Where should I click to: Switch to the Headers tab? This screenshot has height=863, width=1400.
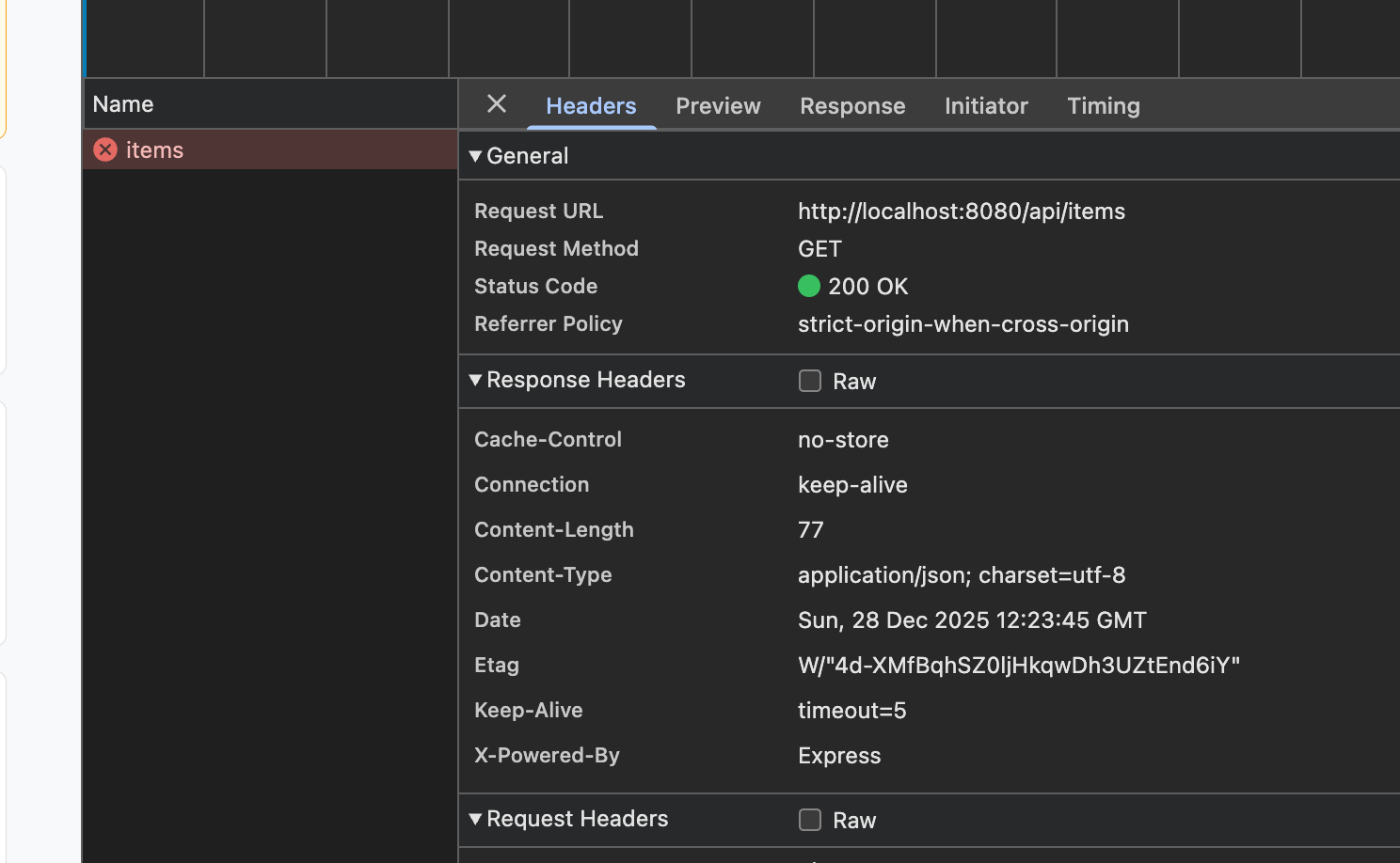point(591,106)
